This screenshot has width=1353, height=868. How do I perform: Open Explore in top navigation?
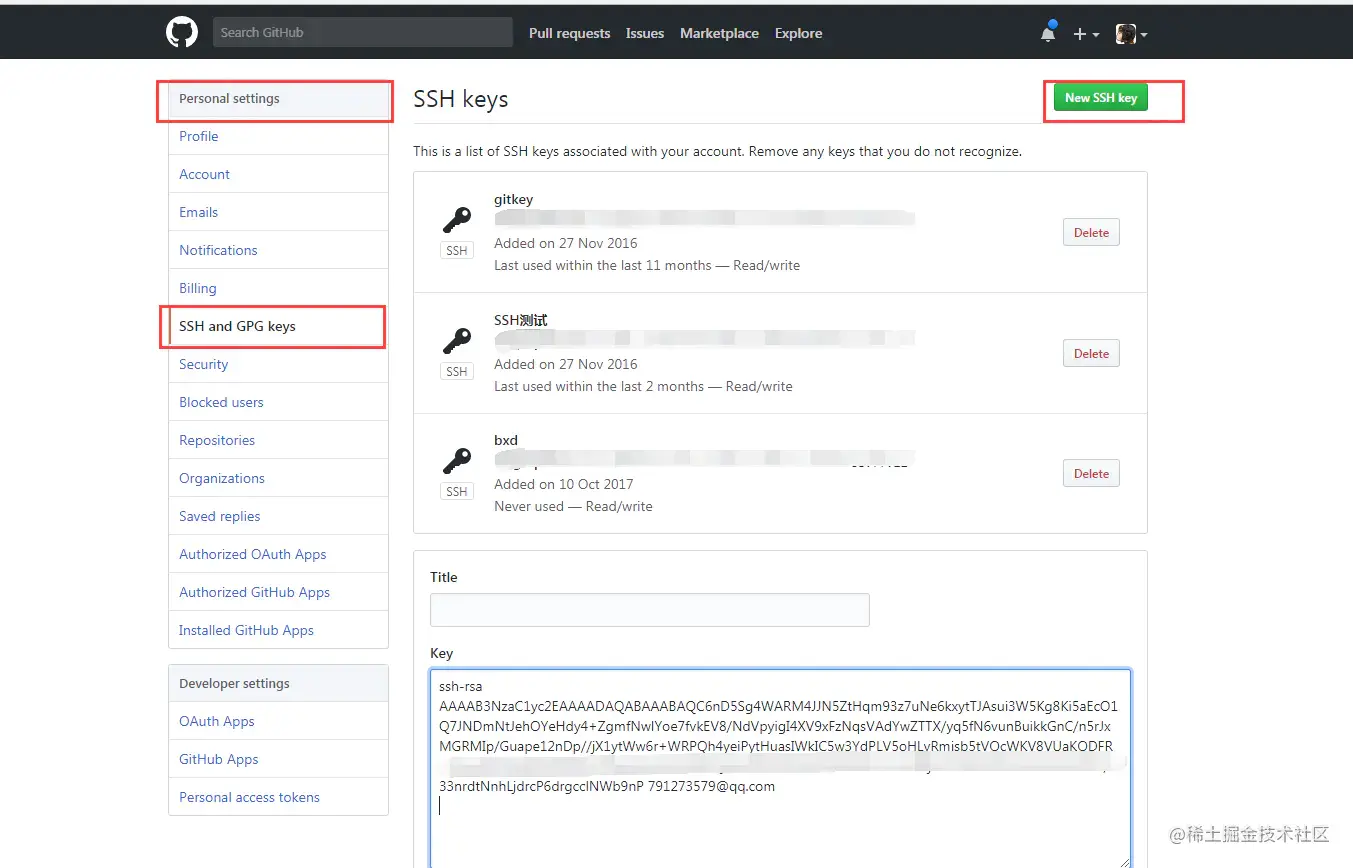798,33
